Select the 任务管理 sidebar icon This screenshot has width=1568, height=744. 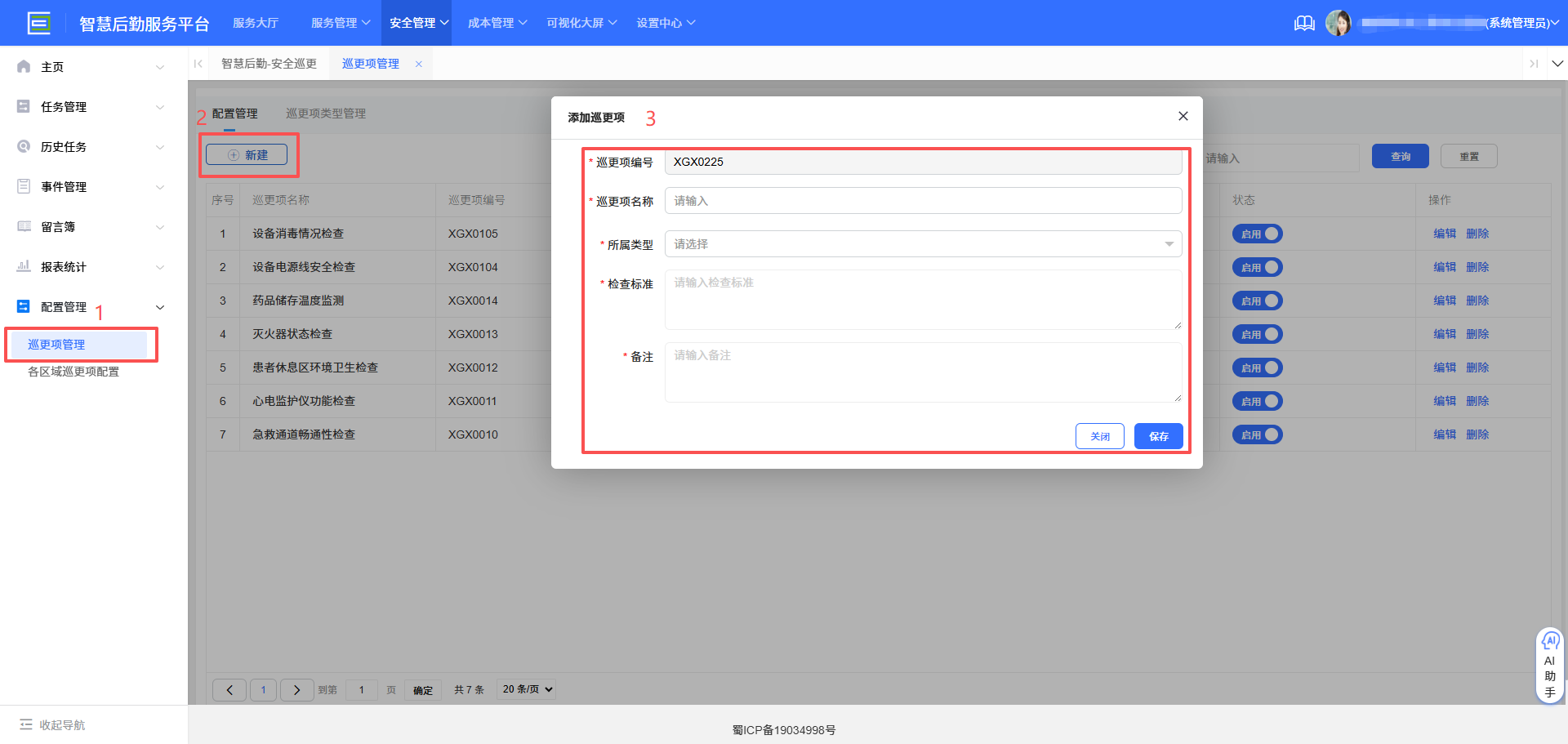pos(23,106)
